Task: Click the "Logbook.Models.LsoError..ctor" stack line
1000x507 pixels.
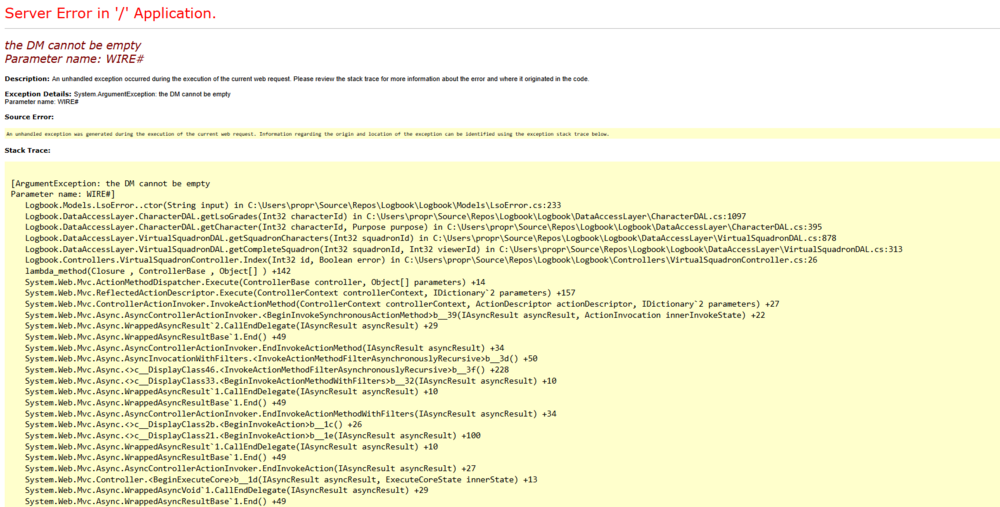Action: 293,205
